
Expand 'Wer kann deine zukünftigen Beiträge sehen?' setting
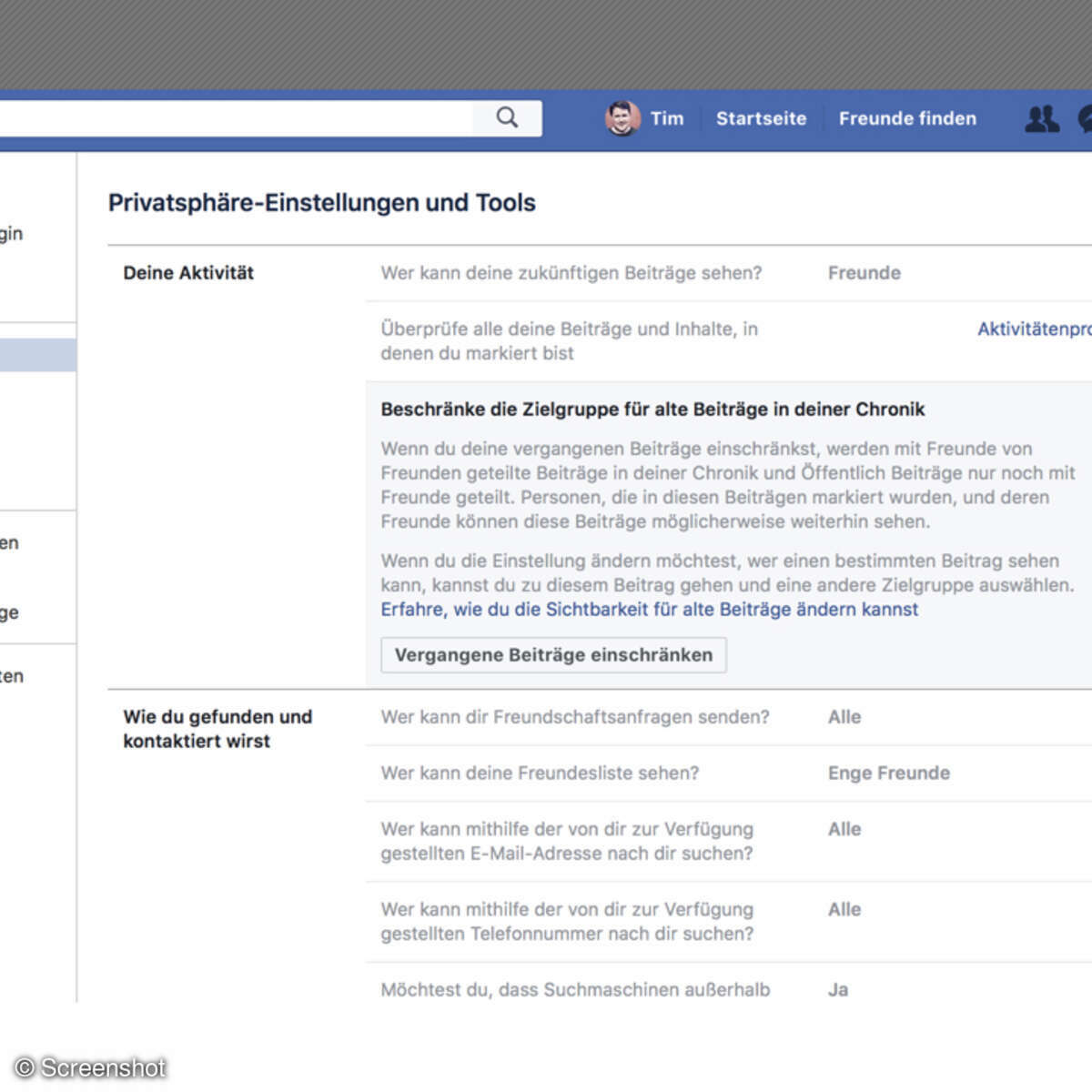[571, 273]
